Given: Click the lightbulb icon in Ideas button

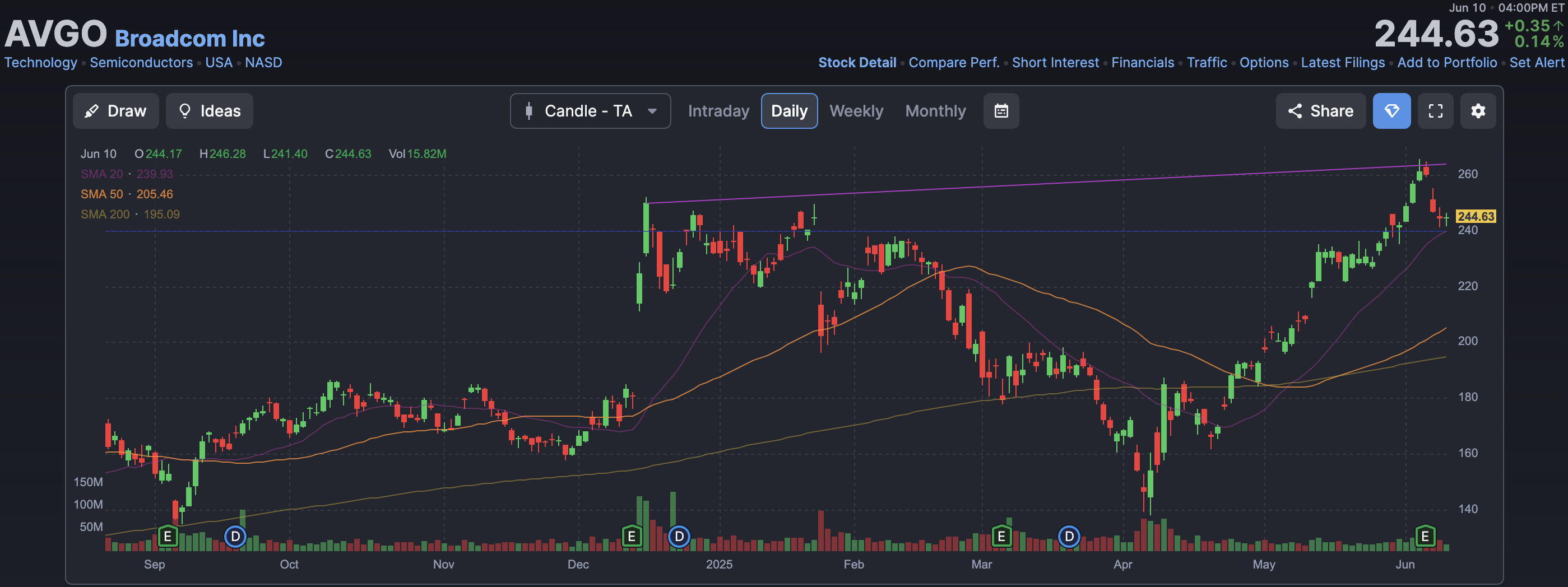Looking at the screenshot, I should point(184,111).
